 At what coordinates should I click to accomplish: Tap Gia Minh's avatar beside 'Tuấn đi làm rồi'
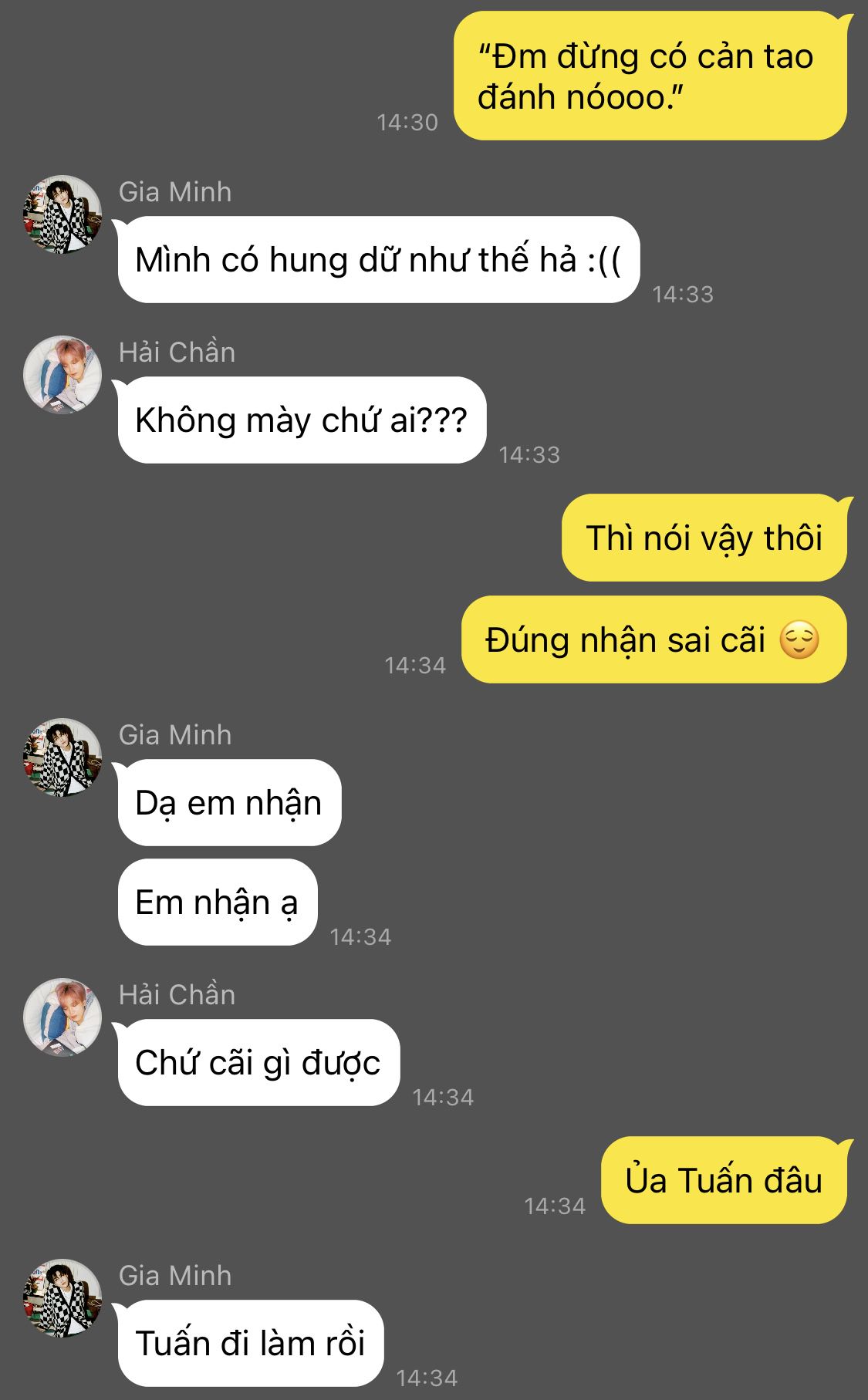click(x=62, y=1298)
